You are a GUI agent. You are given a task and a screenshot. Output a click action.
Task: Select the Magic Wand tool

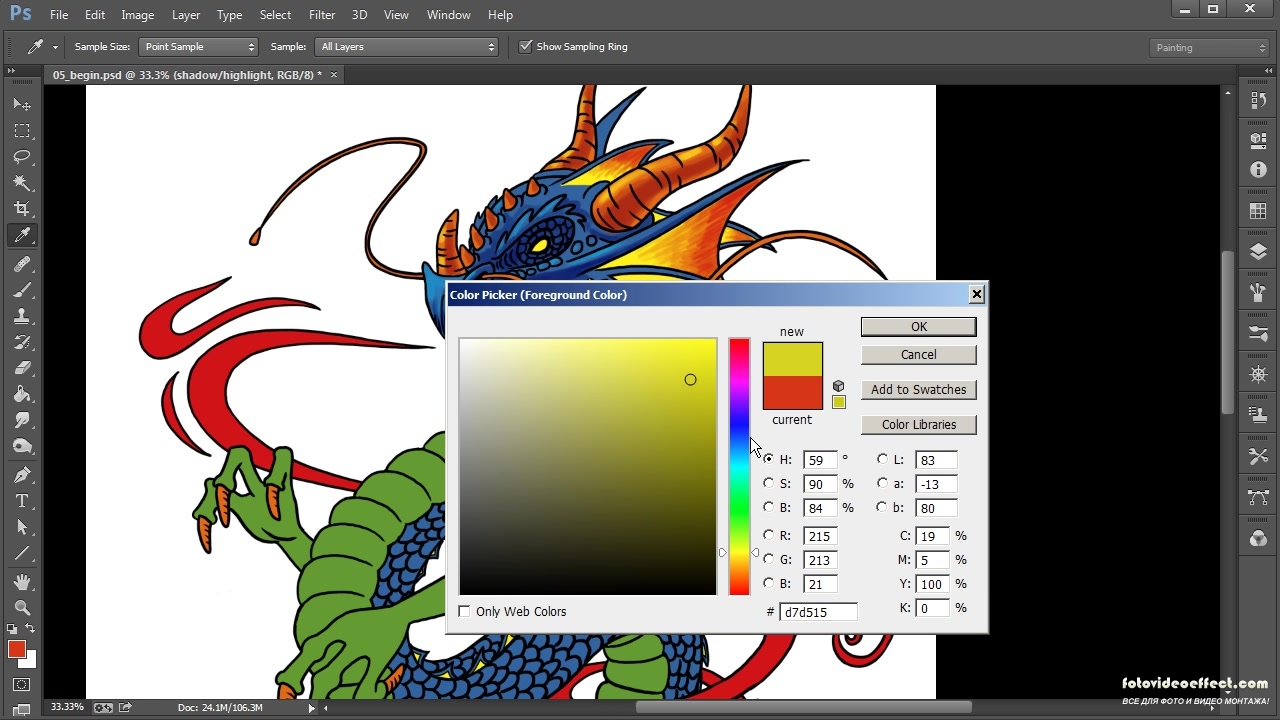pyautogui.click(x=22, y=183)
